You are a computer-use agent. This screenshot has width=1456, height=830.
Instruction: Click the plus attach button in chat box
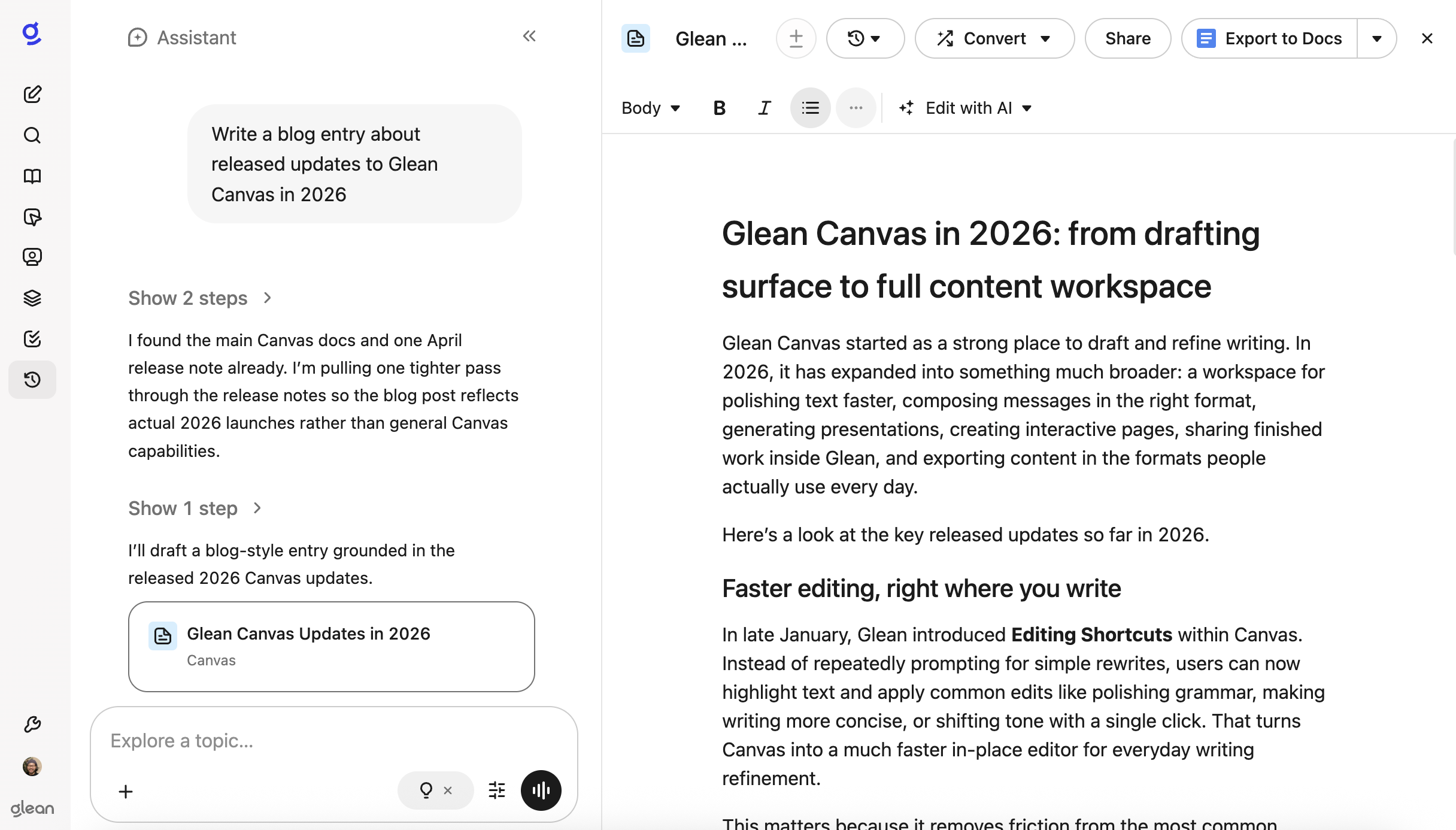126,792
